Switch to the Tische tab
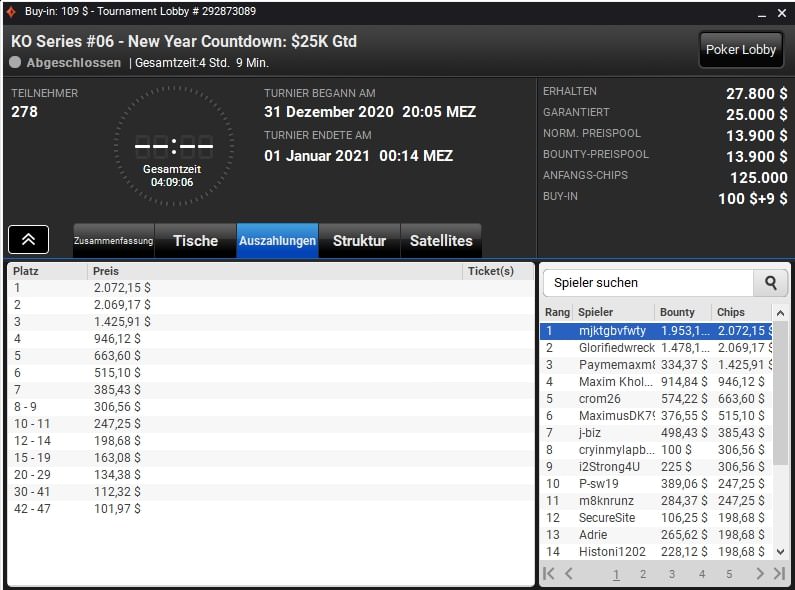Viewport: 795px width, 590px height. [195, 241]
